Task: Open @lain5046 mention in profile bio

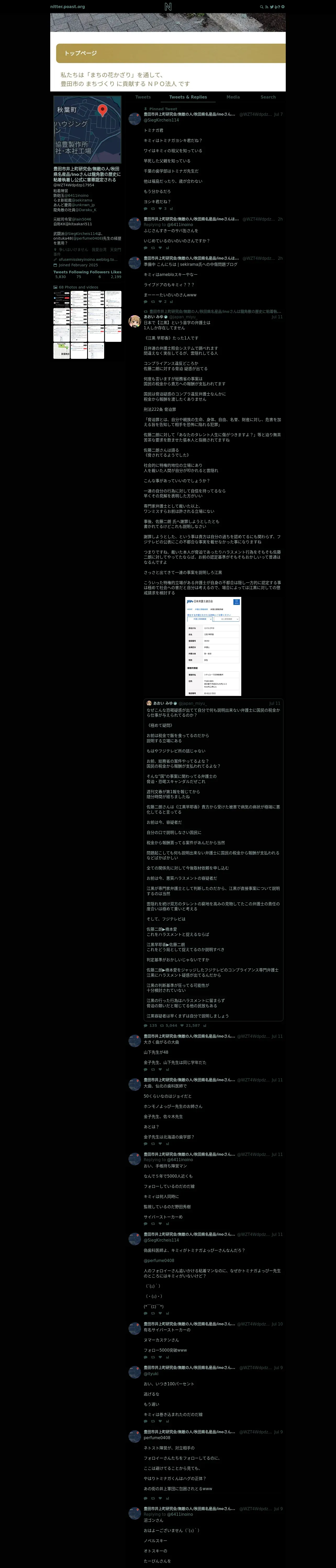Action: click(x=82, y=219)
